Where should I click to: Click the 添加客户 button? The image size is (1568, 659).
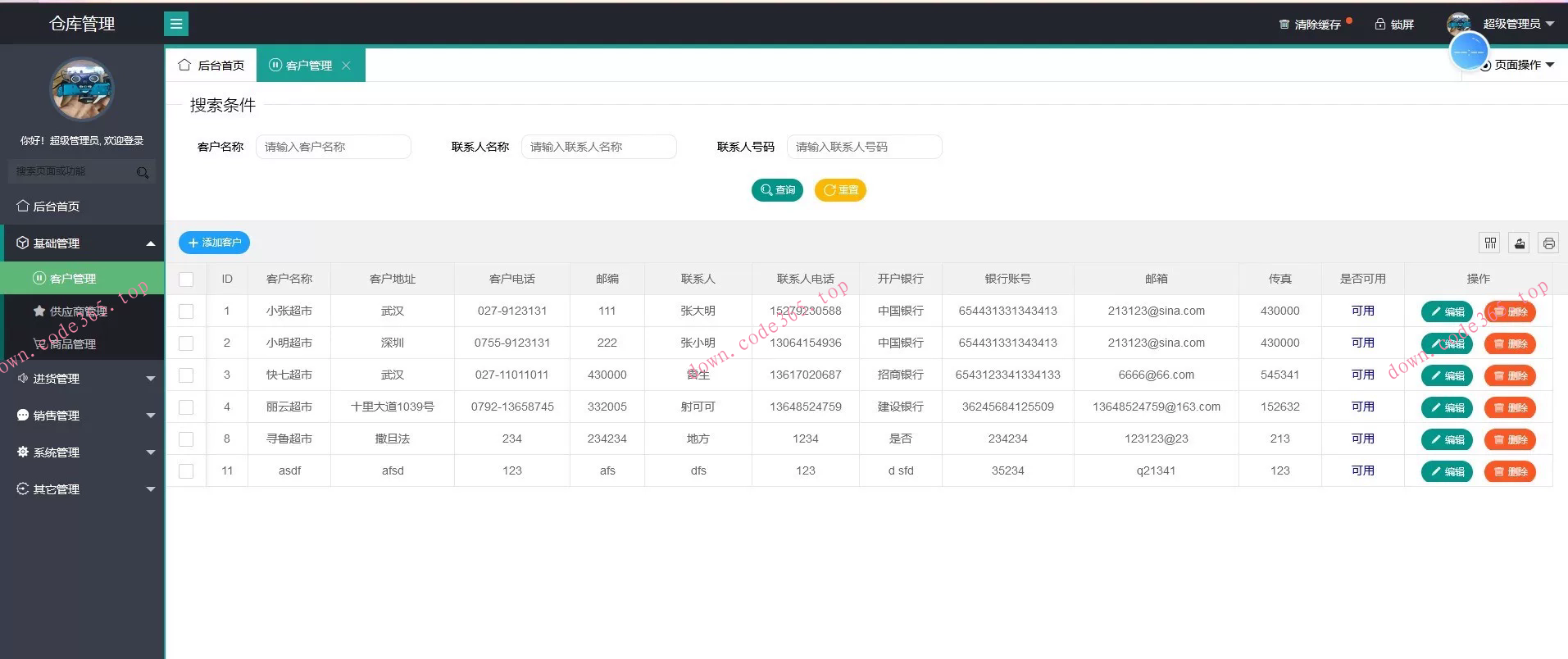214,243
